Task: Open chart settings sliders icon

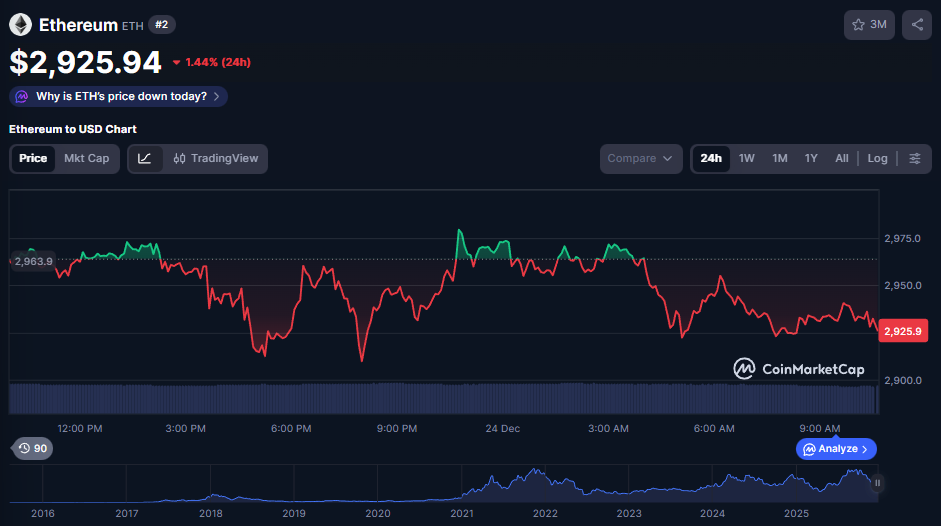Action: (x=915, y=159)
